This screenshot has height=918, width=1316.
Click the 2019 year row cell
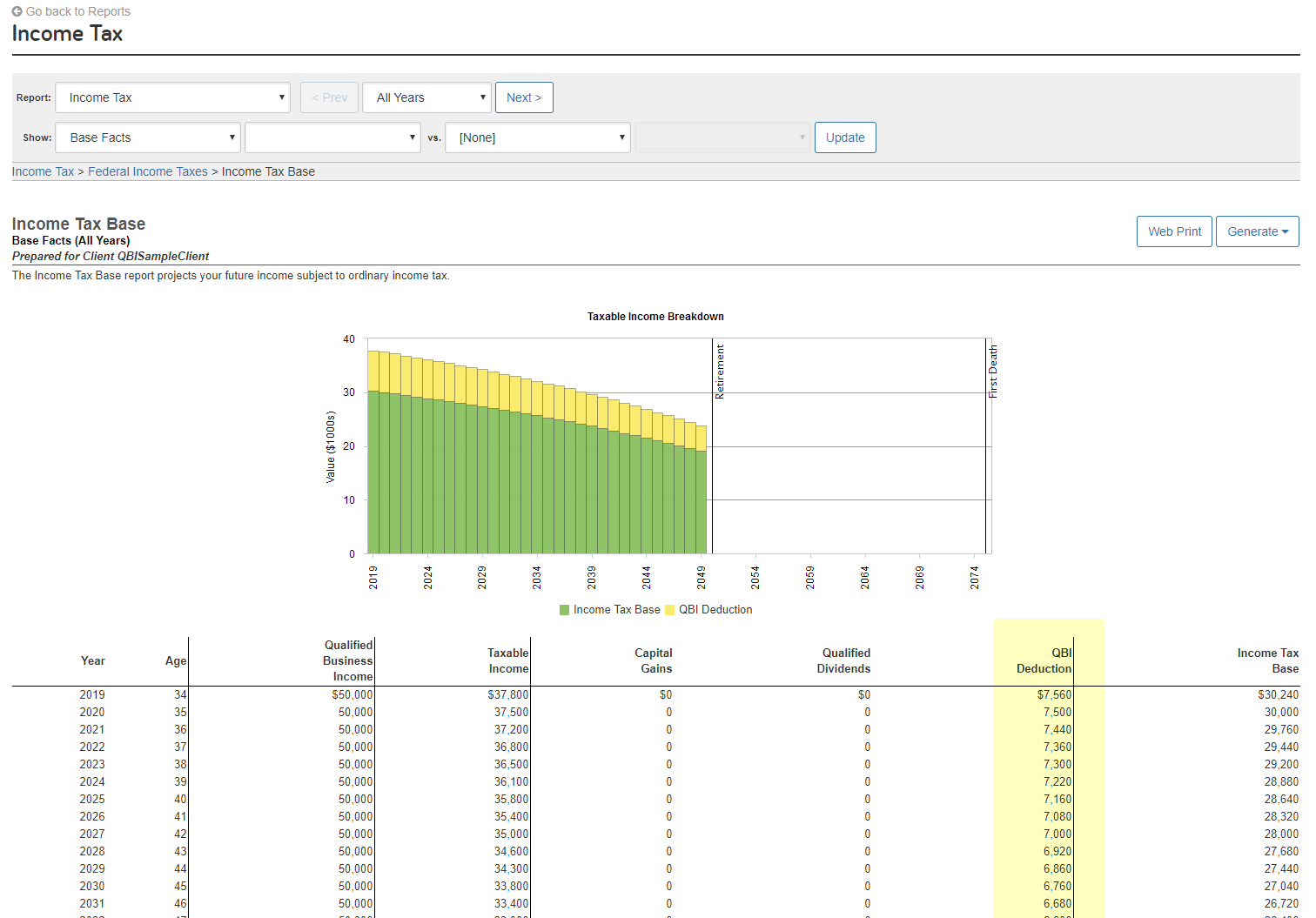[x=92, y=694]
